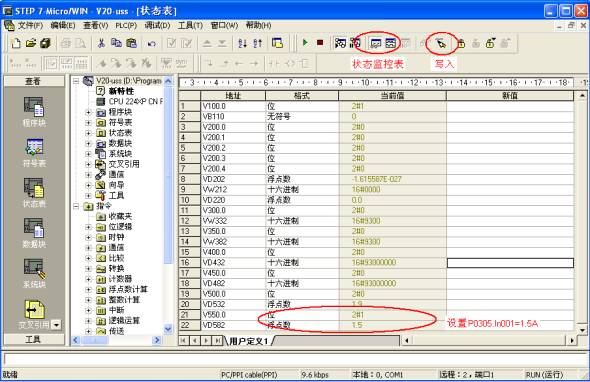Expand the 数据块 tree node
Viewport: 590px width, 382px height.
[x=88, y=143]
